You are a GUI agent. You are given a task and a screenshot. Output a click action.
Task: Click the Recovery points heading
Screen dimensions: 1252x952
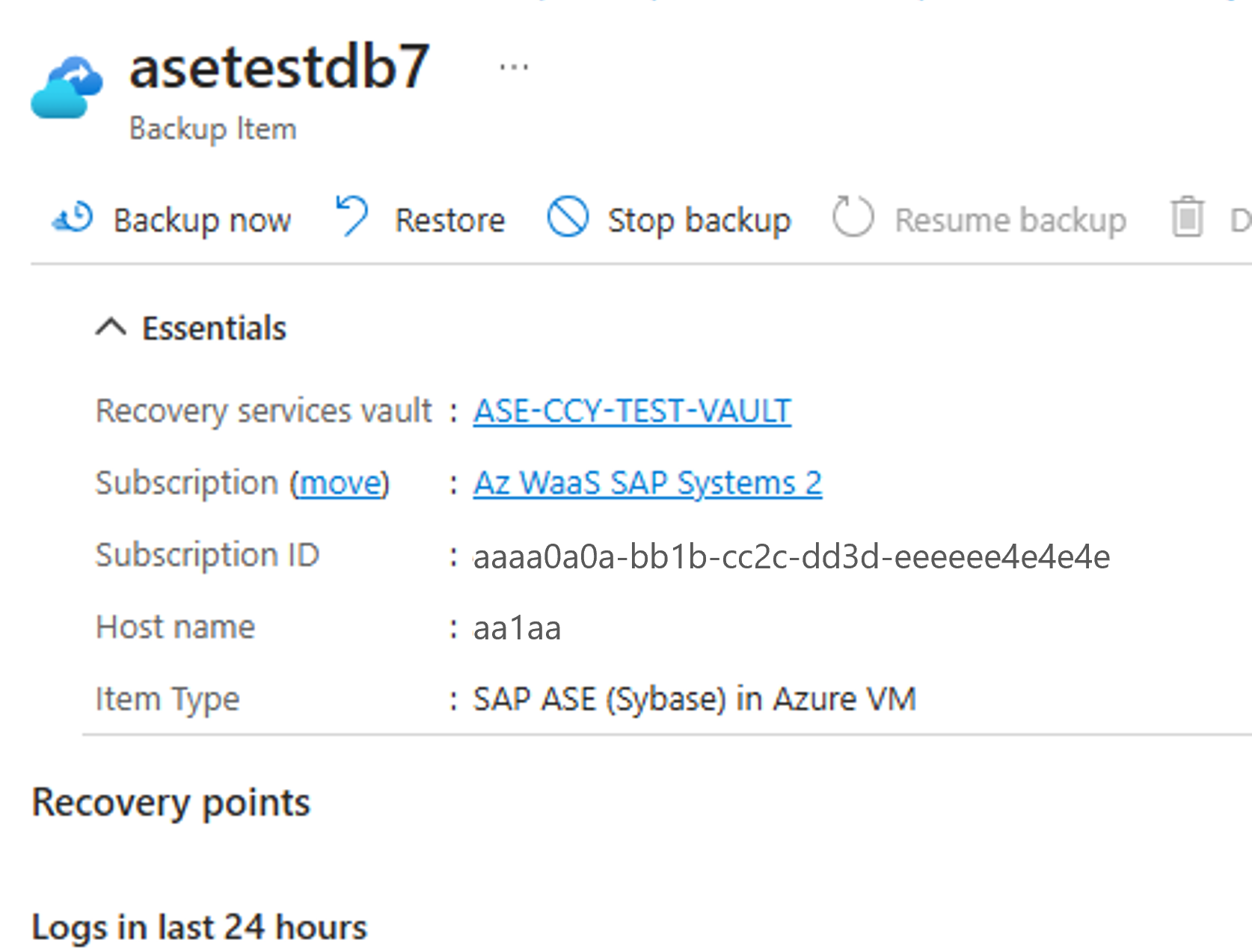(x=171, y=803)
